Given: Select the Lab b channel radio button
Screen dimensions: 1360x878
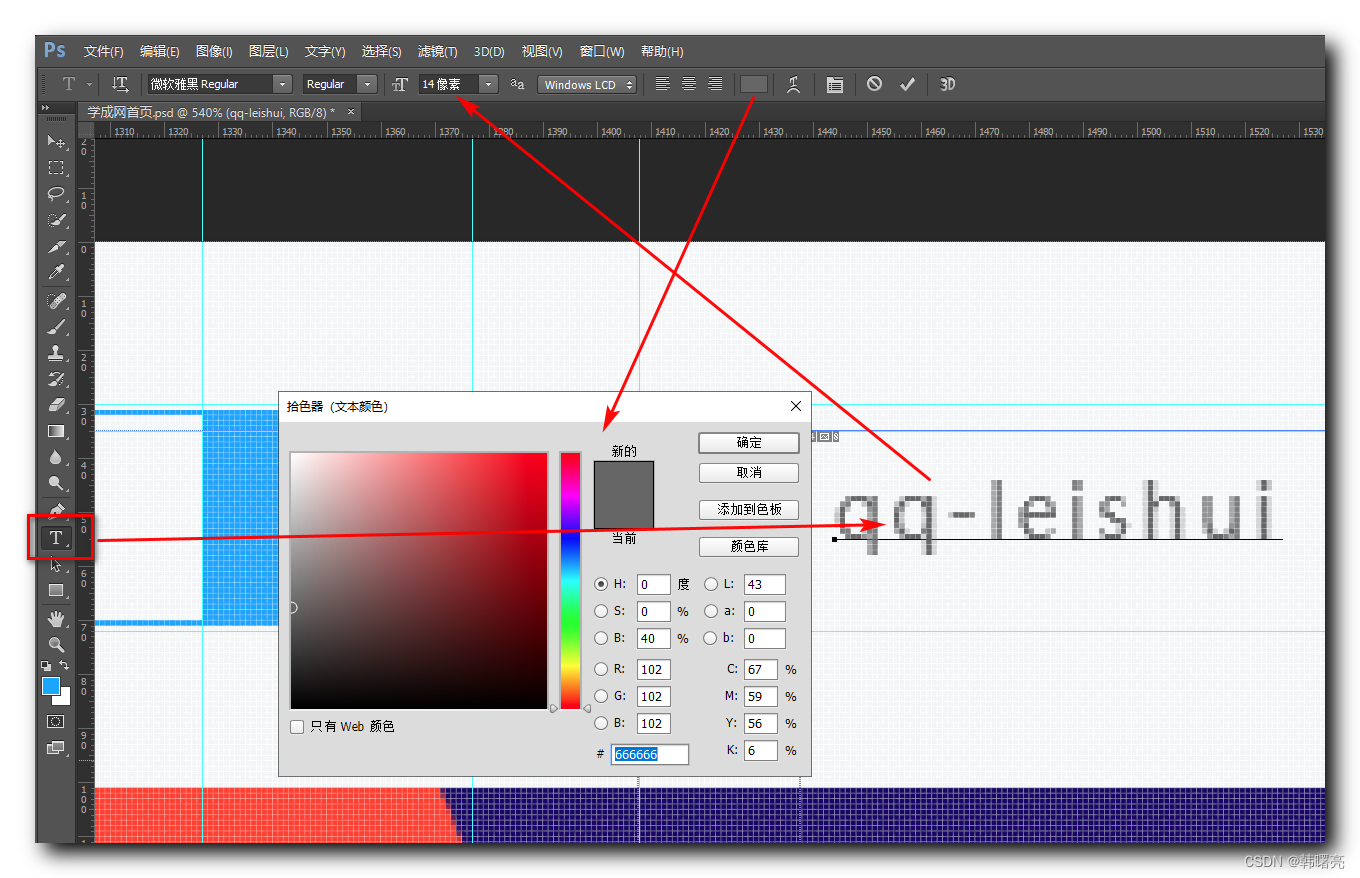Looking at the screenshot, I should pos(711,638).
